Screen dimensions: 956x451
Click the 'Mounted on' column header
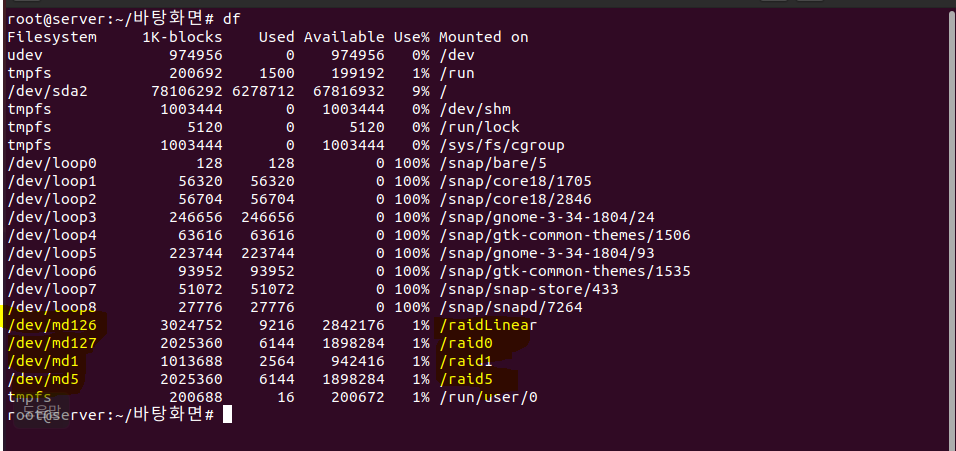[x=483, y=37]
